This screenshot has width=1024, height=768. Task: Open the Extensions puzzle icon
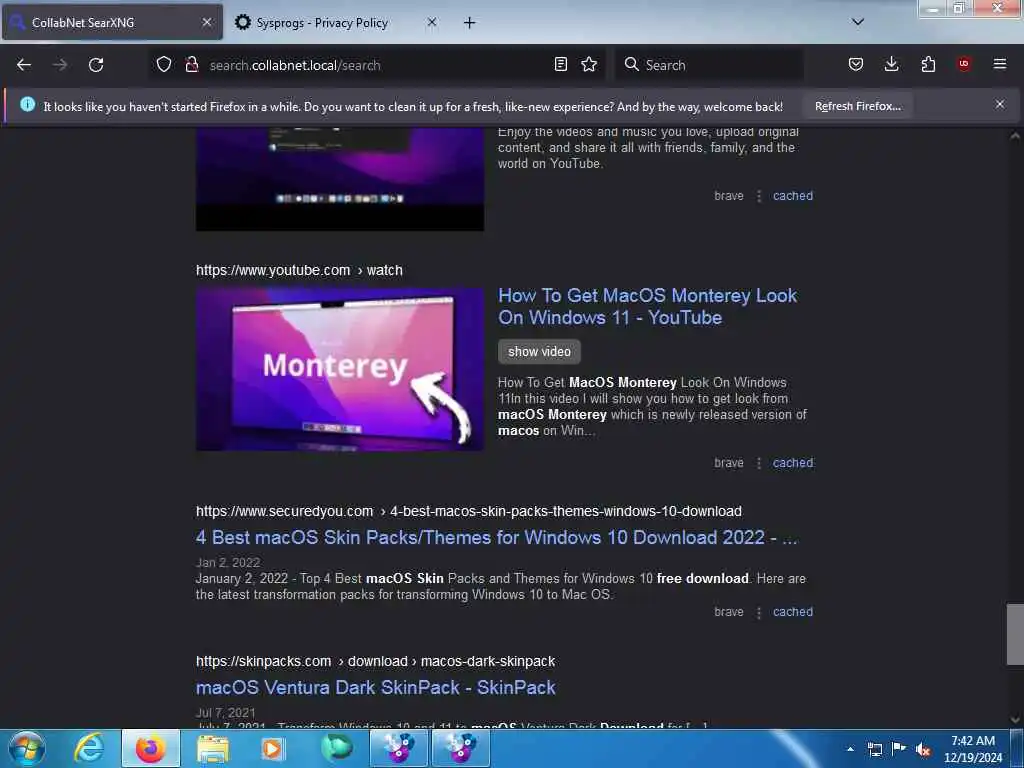pos(928,64)
